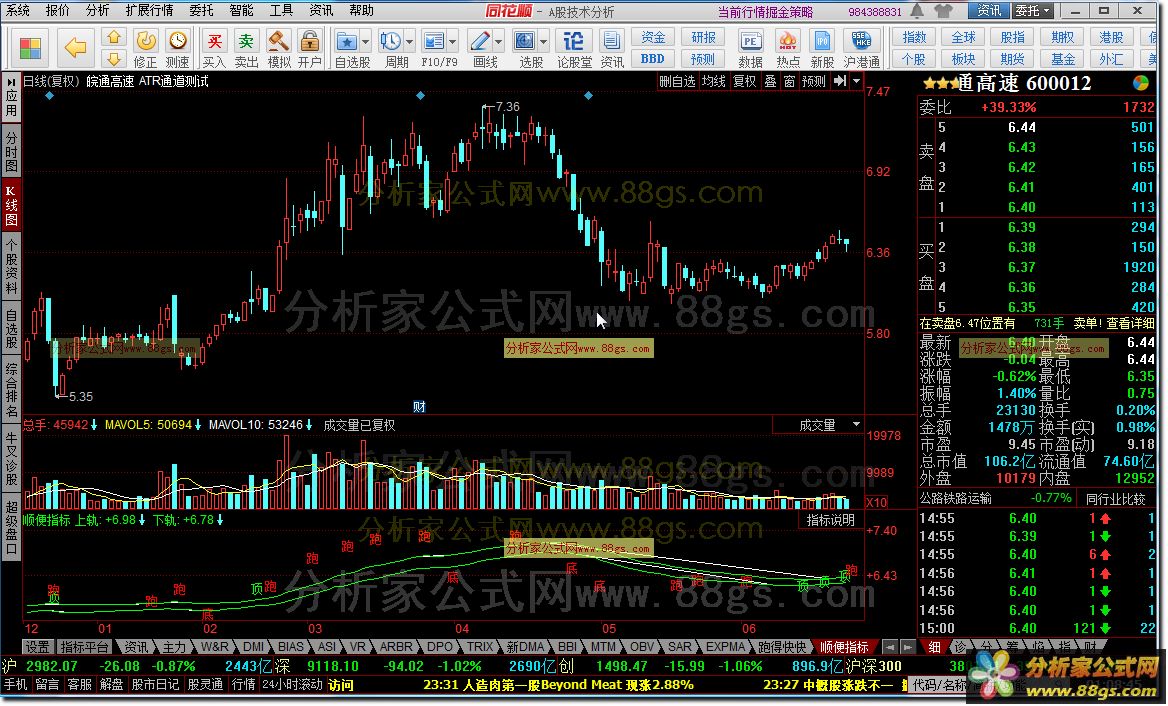Viewport: 1168px width, 706px height.
Task: Open the 报价 menu
Action: point(57,10)
